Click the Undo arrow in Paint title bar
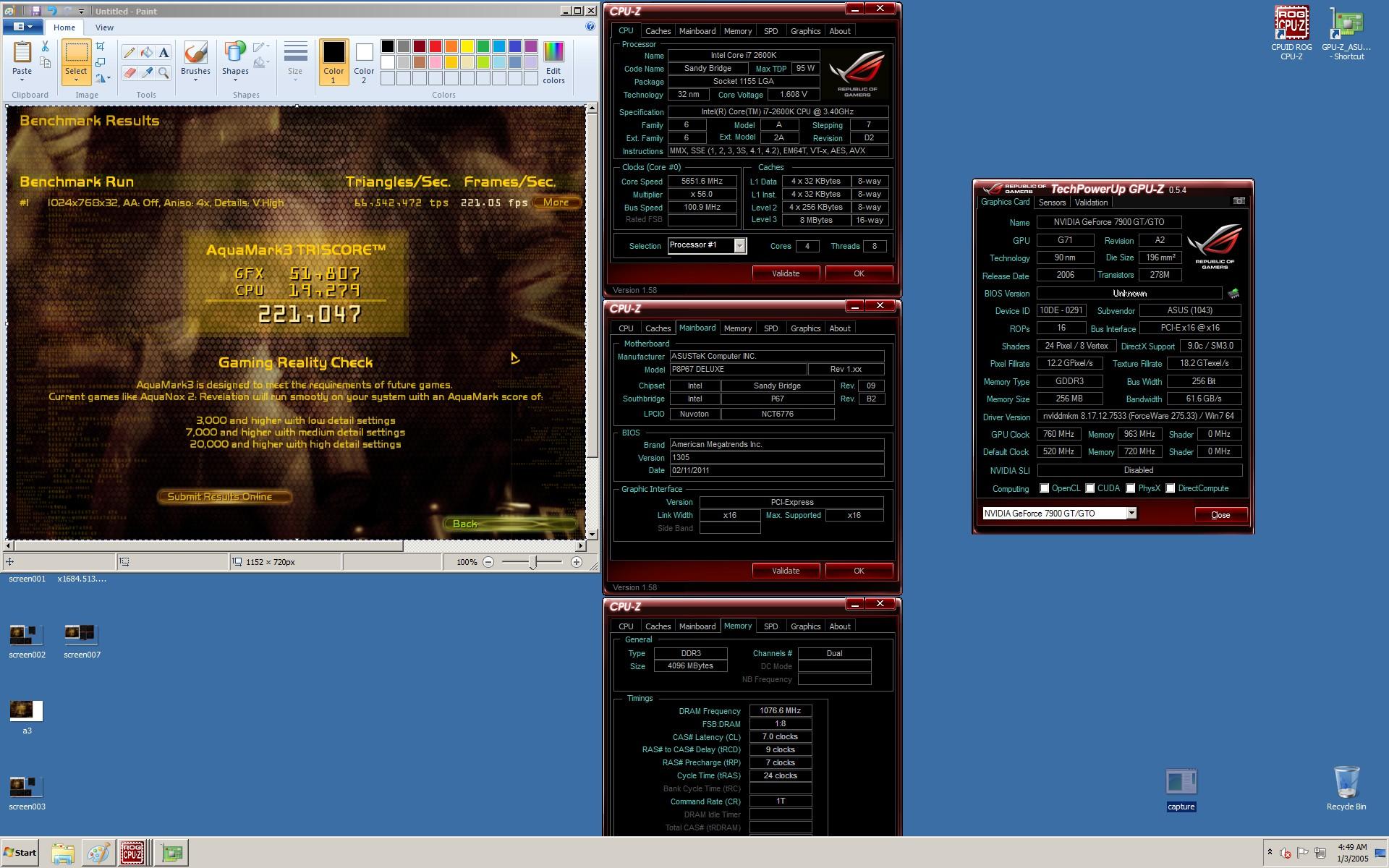This screenshot has width=1389, height=868. 52,11
